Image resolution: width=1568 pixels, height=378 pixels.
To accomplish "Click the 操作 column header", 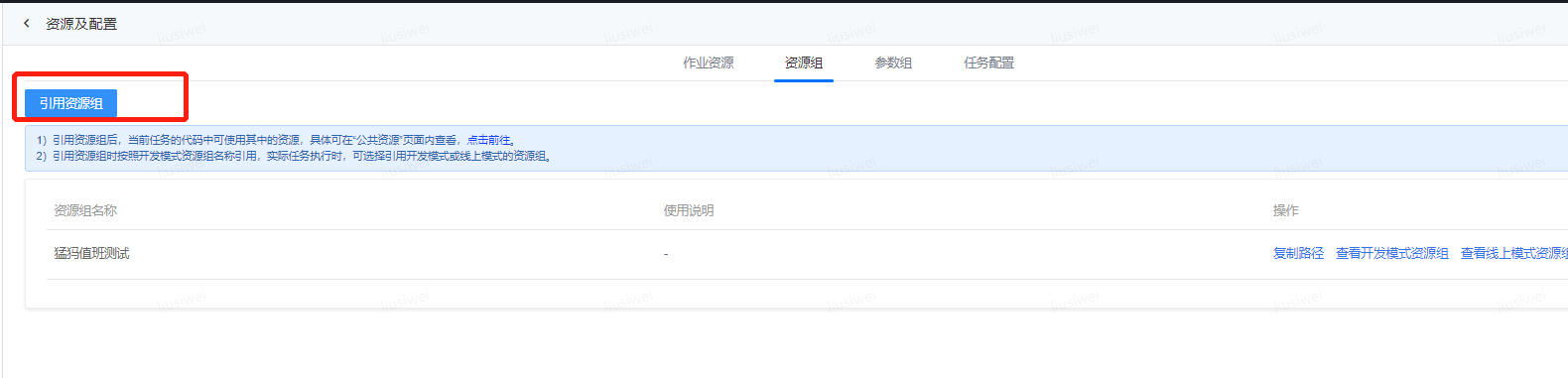I will pyautogui.click(x=1286, y=210).
